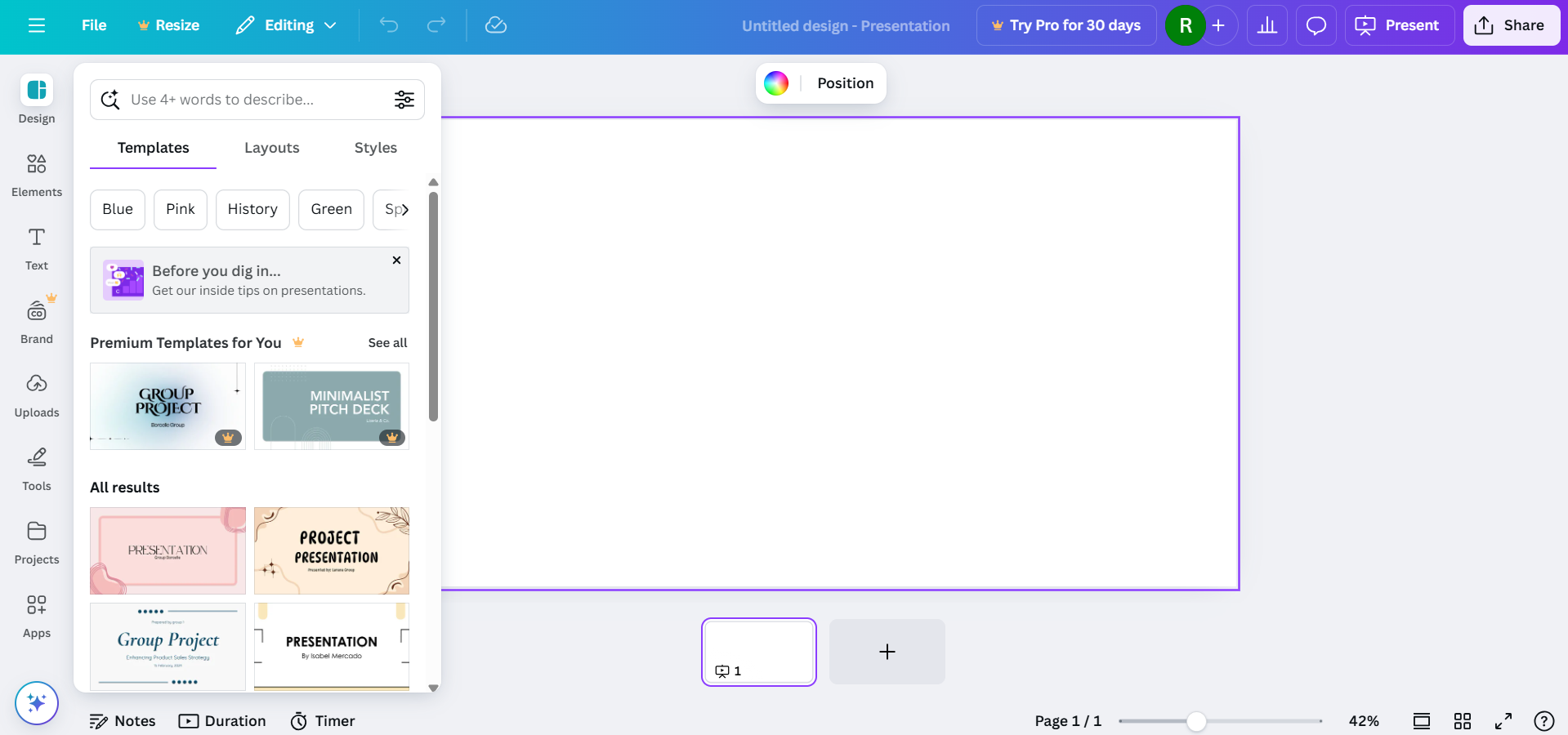Click the template search field
Screen dimensions: 1568x735
tap(257, 100)
